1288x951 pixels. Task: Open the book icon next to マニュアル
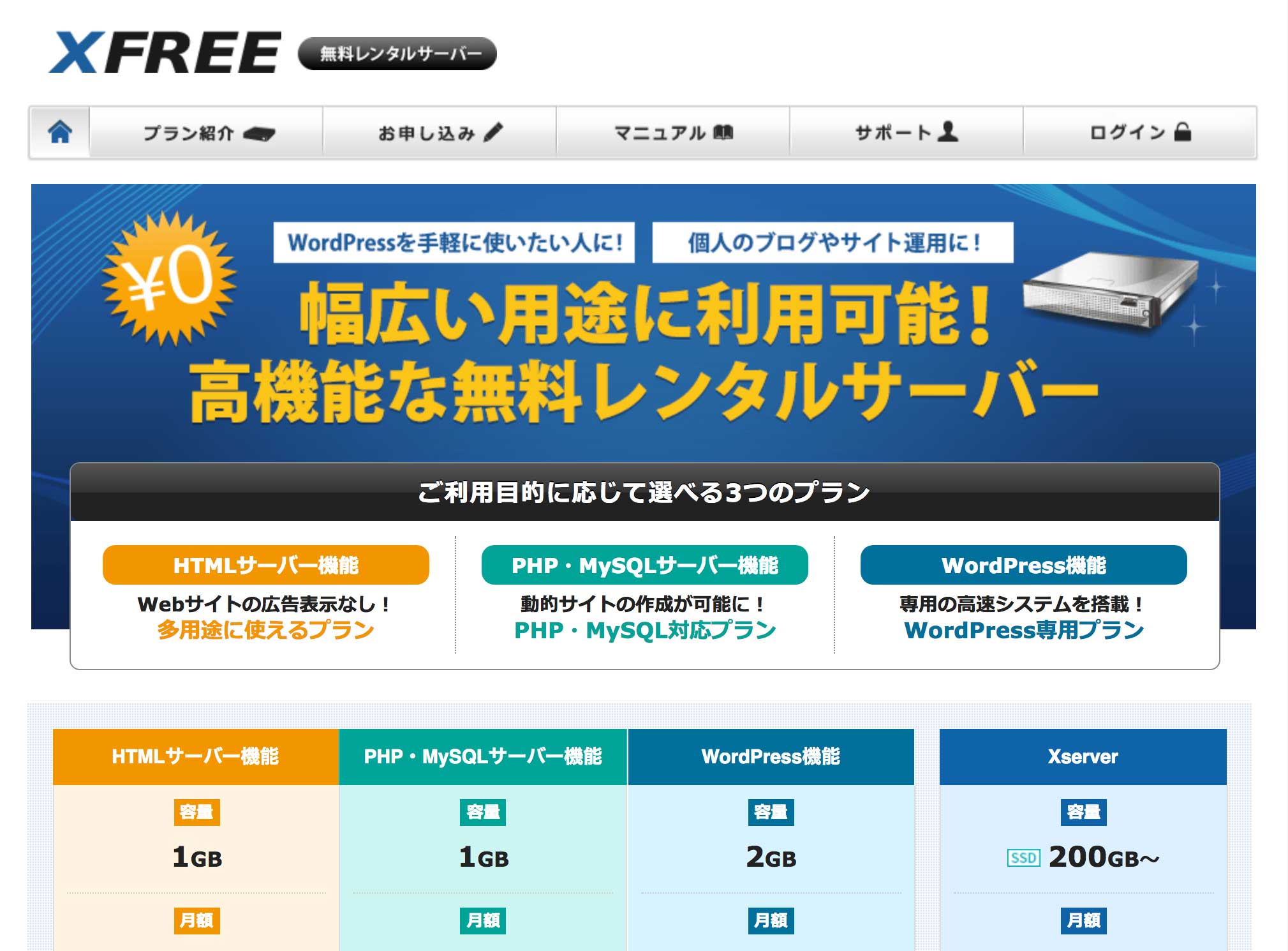[x=724, y=132]
